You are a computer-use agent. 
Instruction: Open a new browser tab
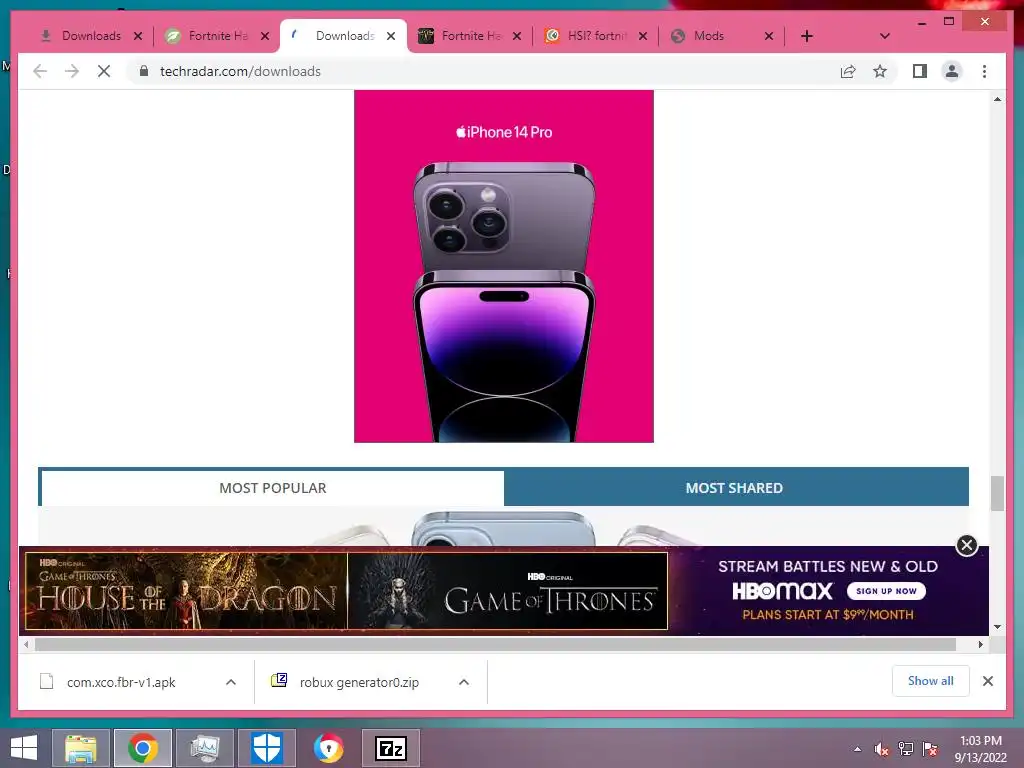(807, 36)
